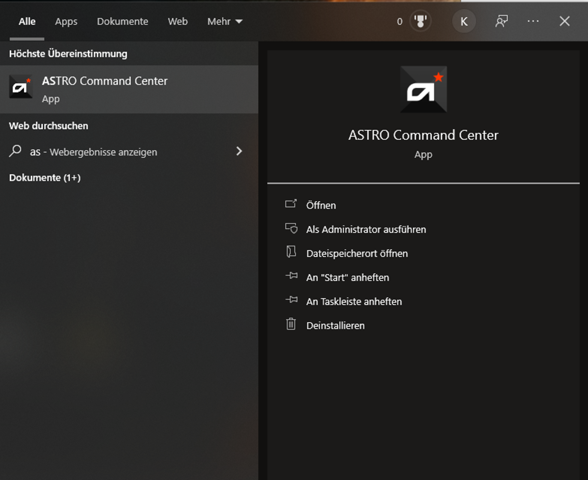Select ASTRO Command Center top result
The image size is (588, 480).
[129, 89]
